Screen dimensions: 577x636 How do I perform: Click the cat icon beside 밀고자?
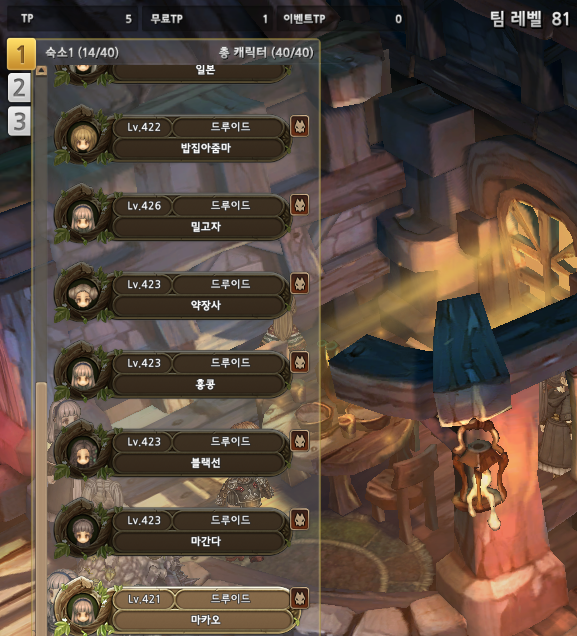pos(300,205)
